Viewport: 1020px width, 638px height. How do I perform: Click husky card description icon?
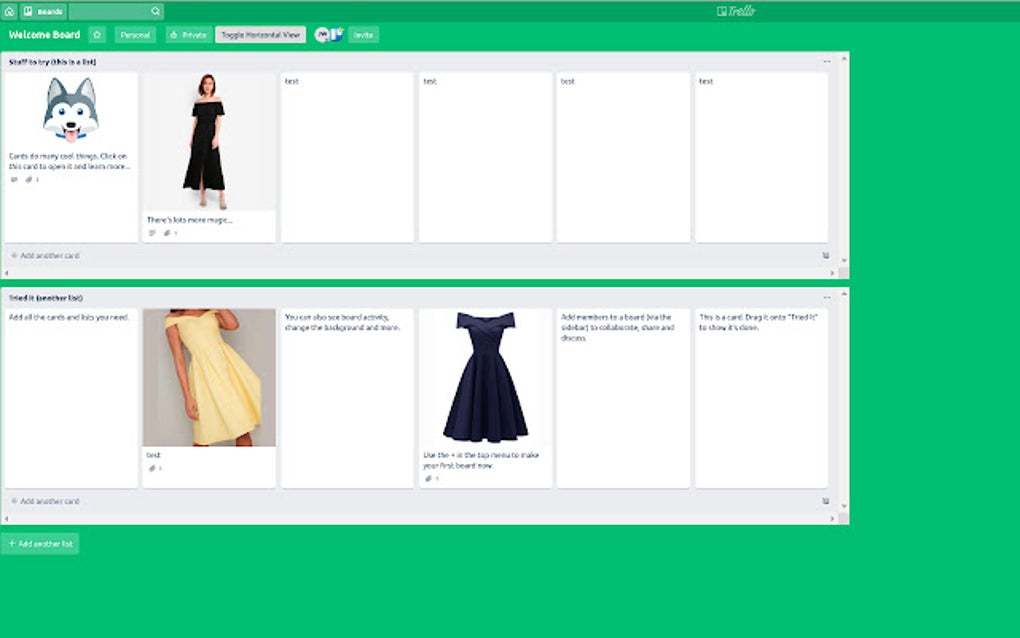click(x=14, y=179)
